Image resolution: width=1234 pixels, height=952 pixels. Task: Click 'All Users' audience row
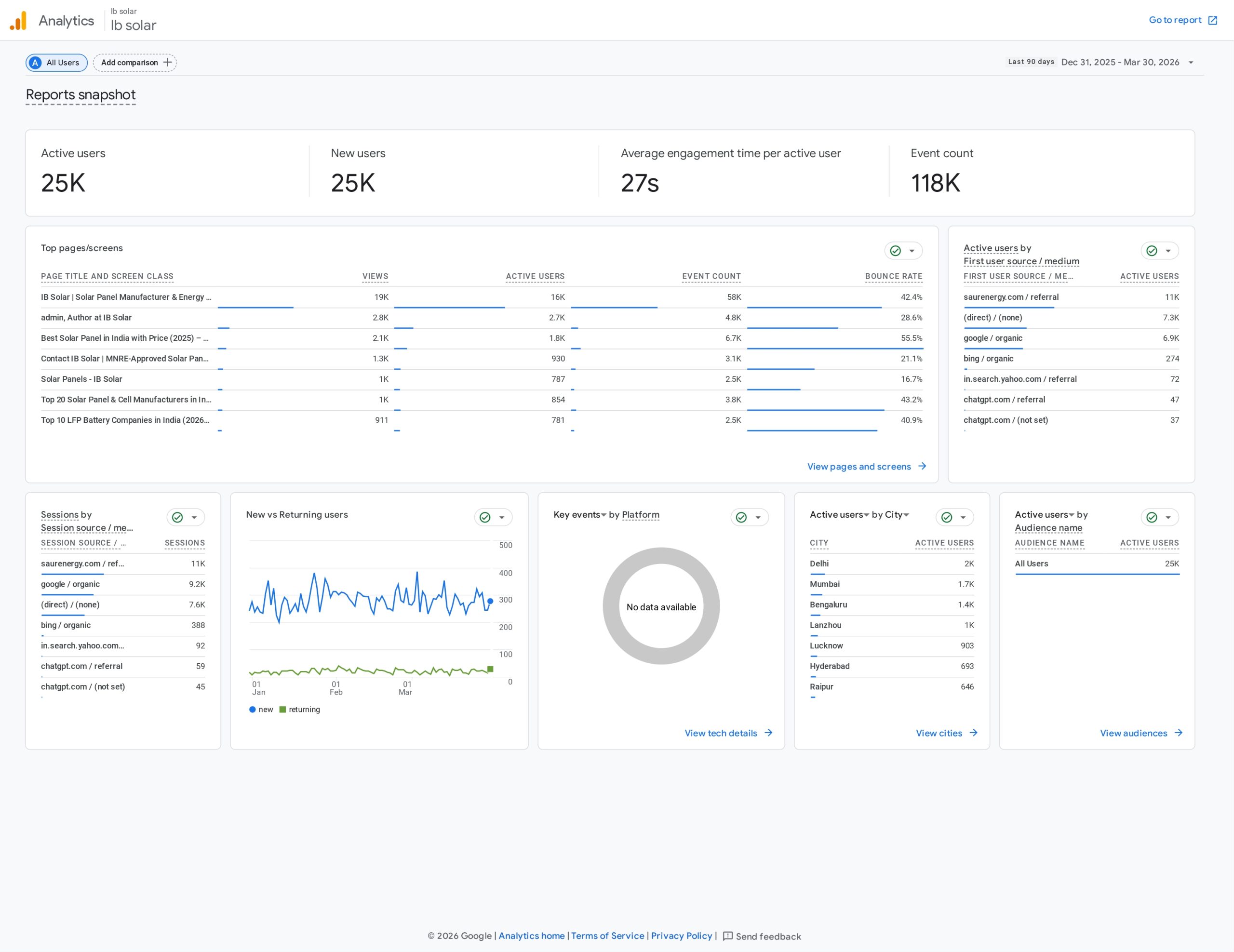pyautogui.click(x=1097, y=564)
